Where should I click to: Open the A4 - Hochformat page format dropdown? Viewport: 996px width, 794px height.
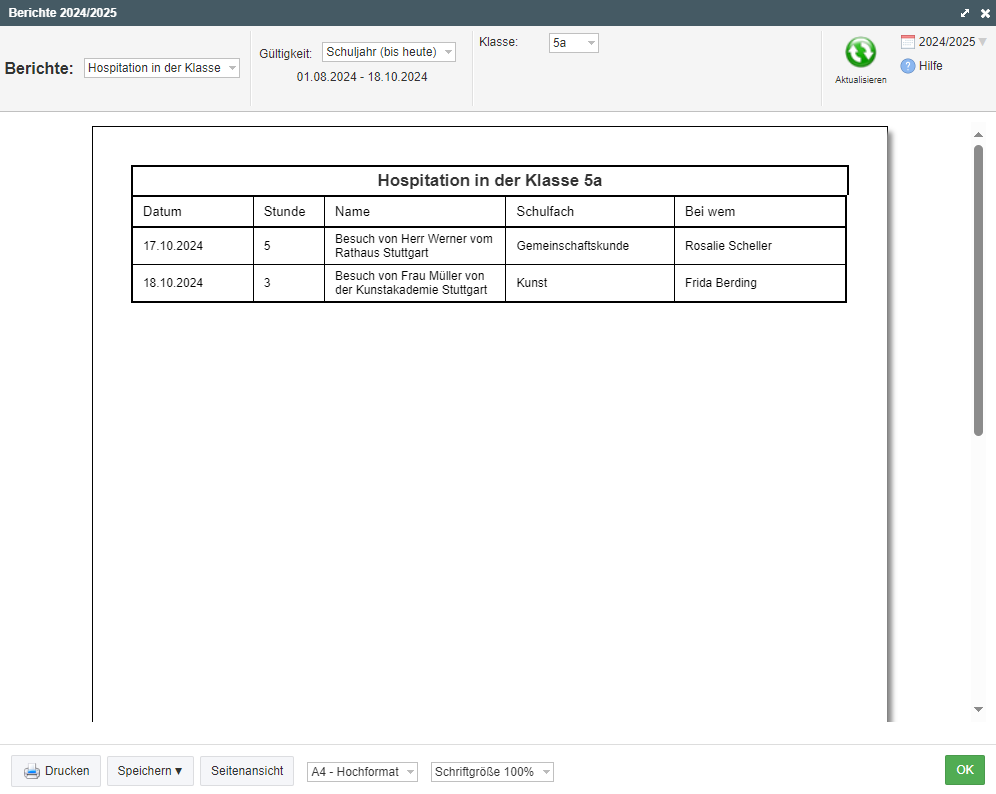[x=362, y=772]
